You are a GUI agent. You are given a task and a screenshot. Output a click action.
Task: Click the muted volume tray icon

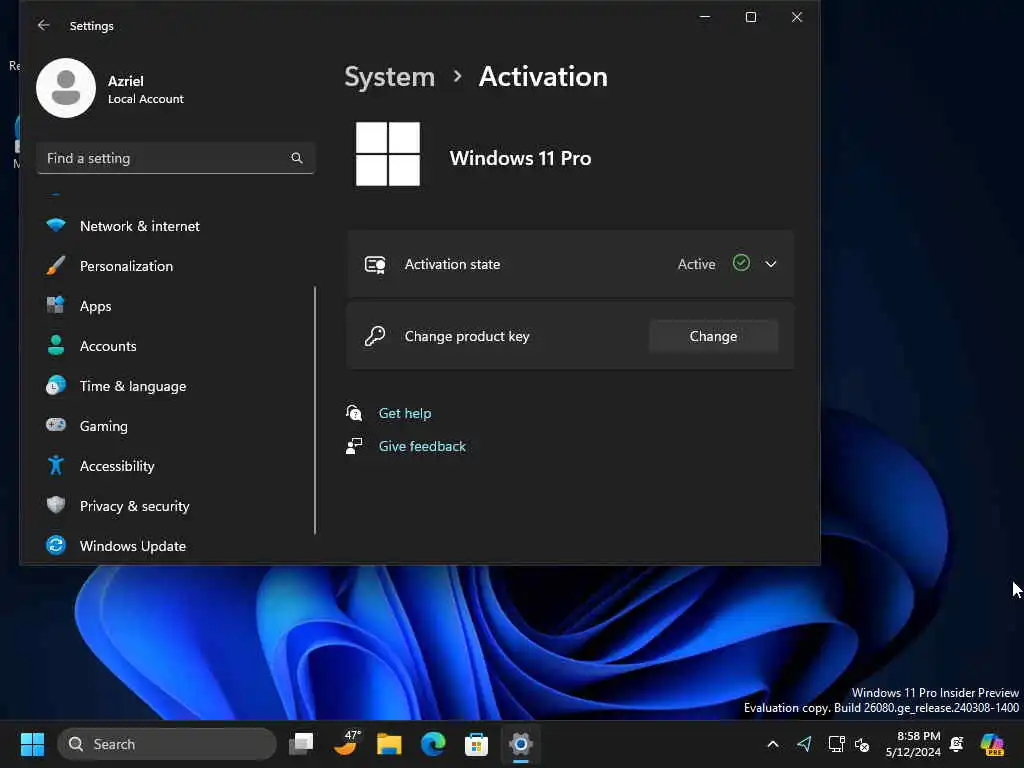coord(862,744)
